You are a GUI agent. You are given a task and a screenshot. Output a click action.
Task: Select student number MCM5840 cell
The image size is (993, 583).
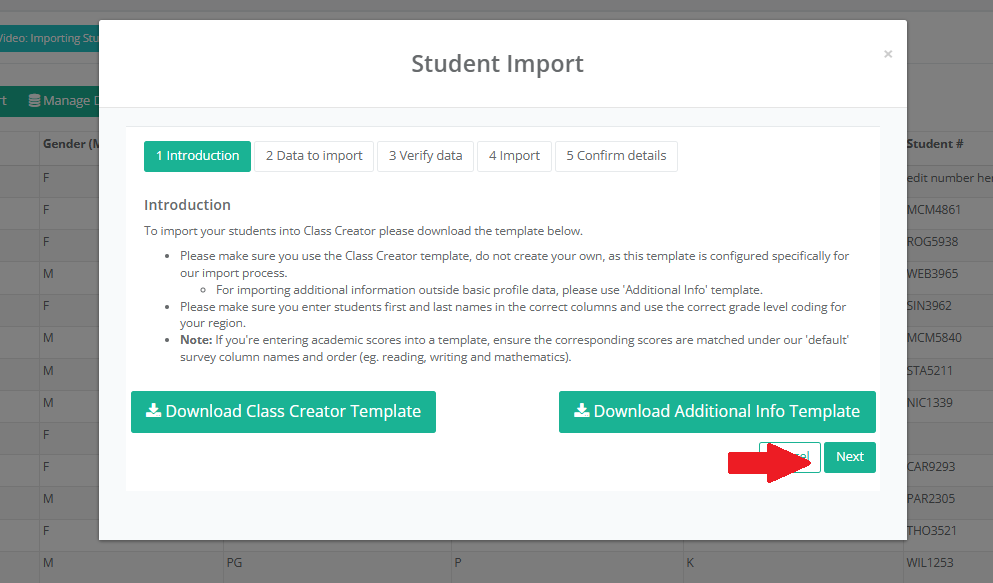coord(934,338)
